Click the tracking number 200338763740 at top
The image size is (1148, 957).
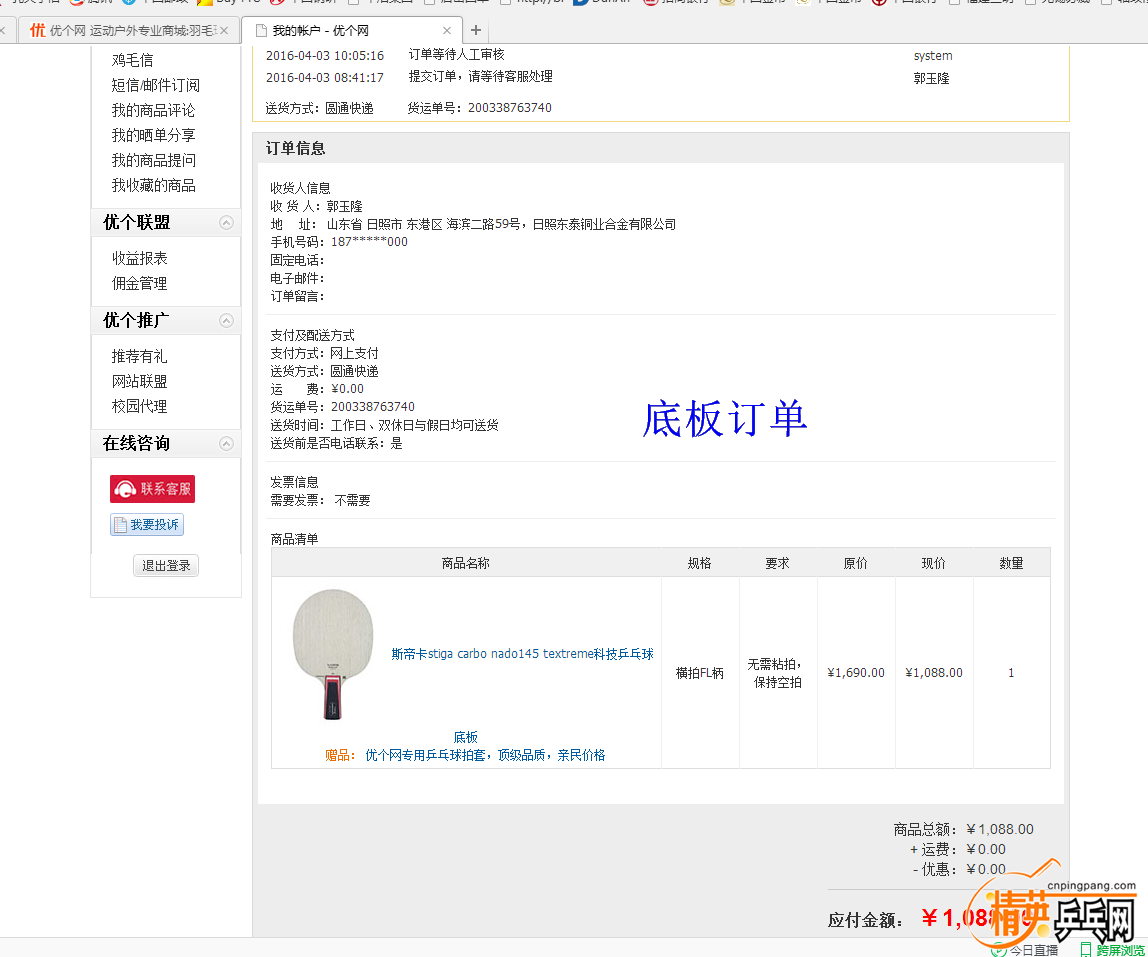pyautogui.click(x=510, y=108)
